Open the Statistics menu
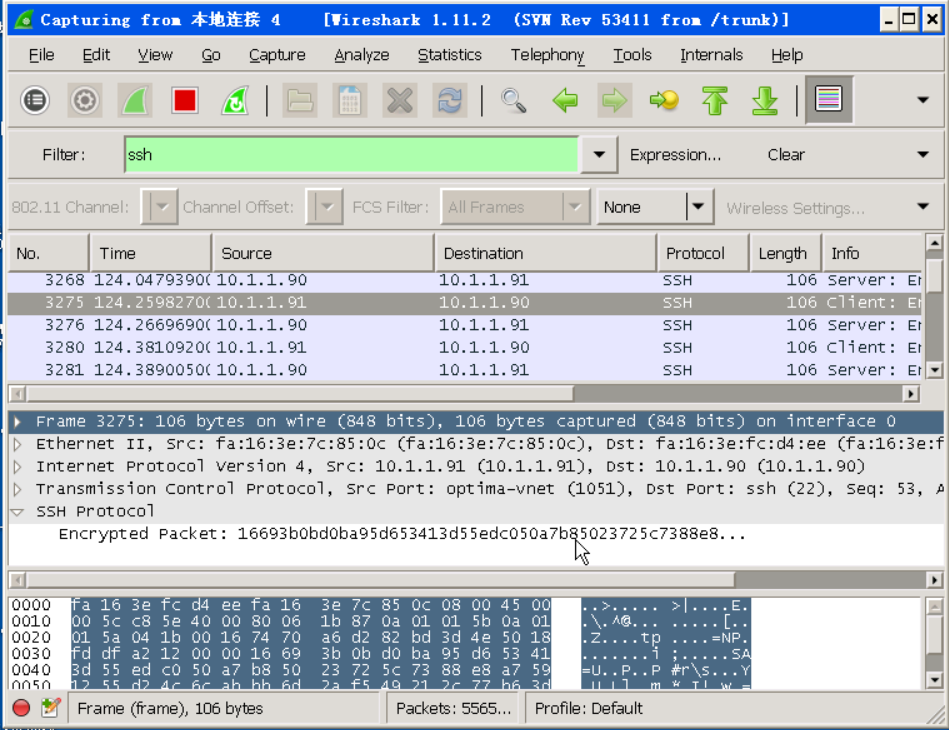The height and width of the screenshot is (730, 949). (450, 55)
